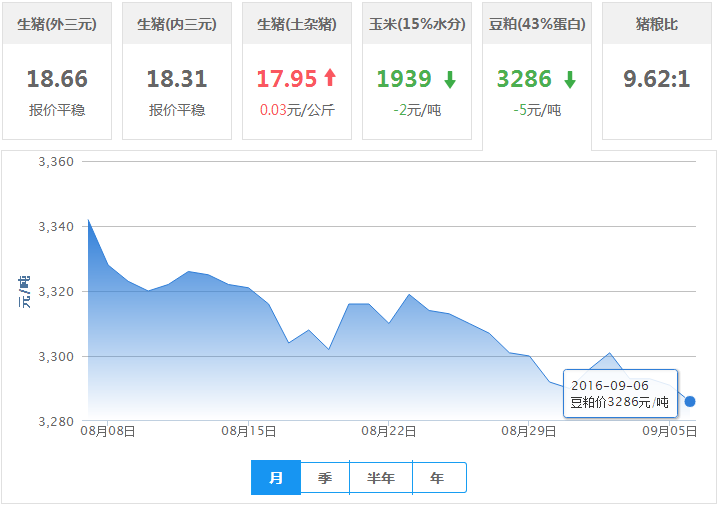This screenshot has height=508, width=721.
Task: Click the 08月29日 axis label
Action: [x=529, y=431]
